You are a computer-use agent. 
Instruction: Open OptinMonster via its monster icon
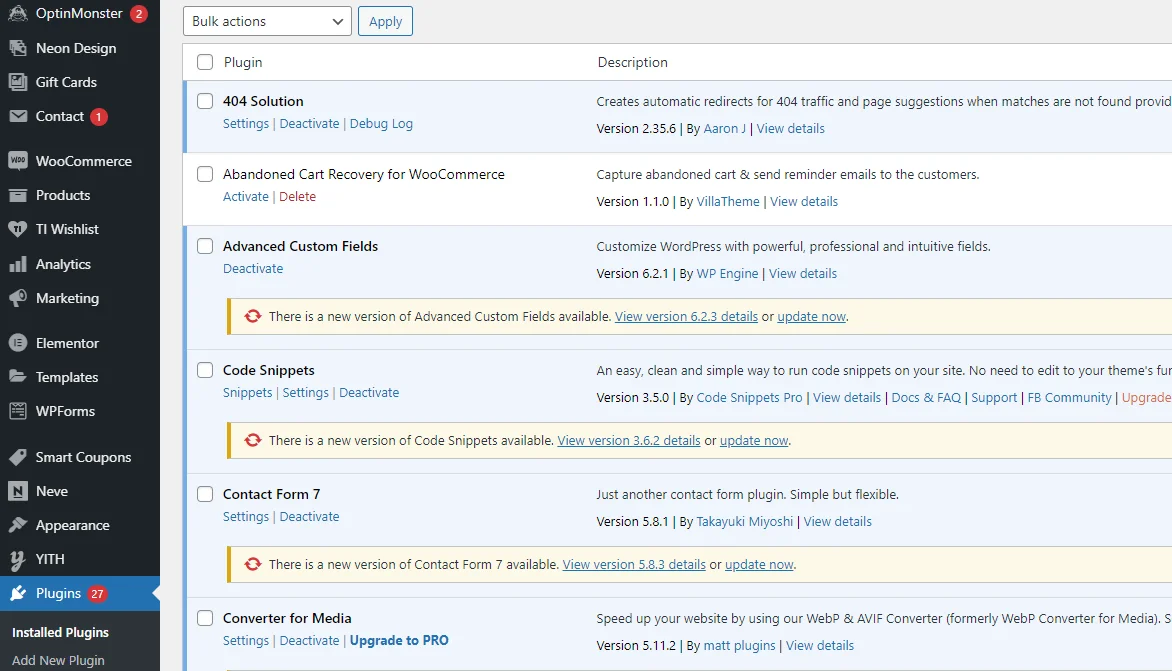coord(17,14)
